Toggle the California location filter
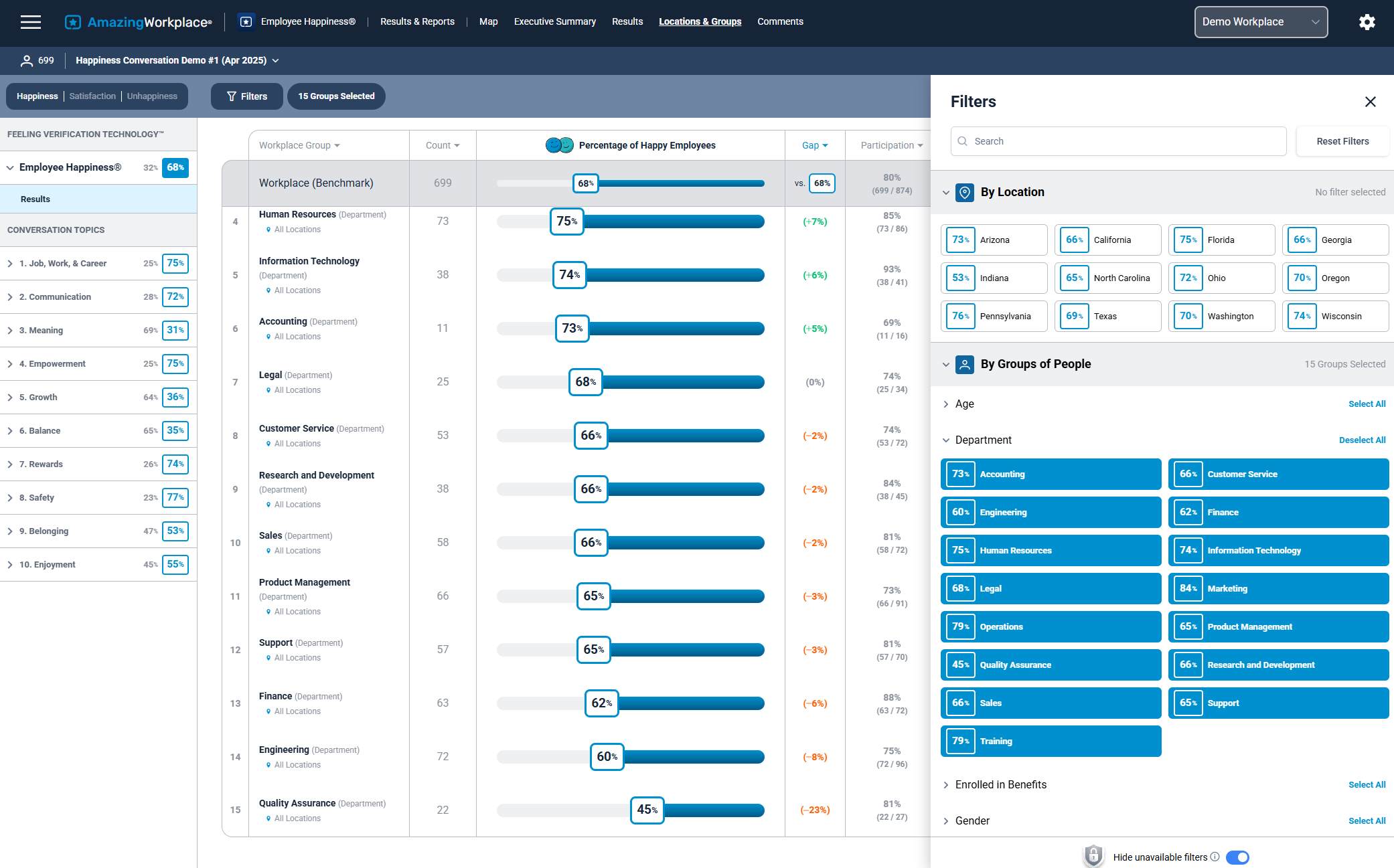Viewport: 1394px width, 868px height. 1107,240
